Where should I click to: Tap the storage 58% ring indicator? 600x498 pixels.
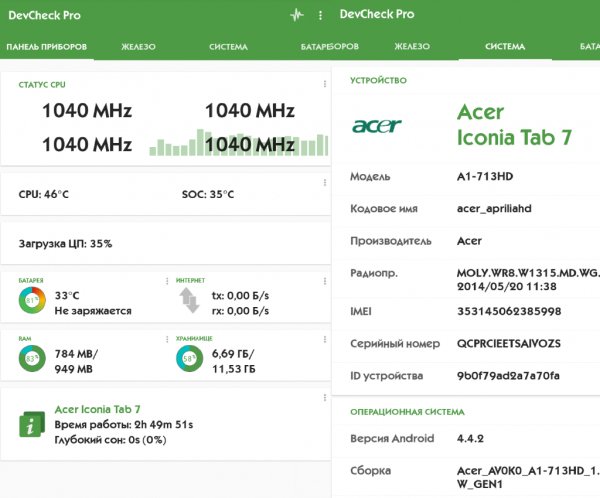click(189, 359)
